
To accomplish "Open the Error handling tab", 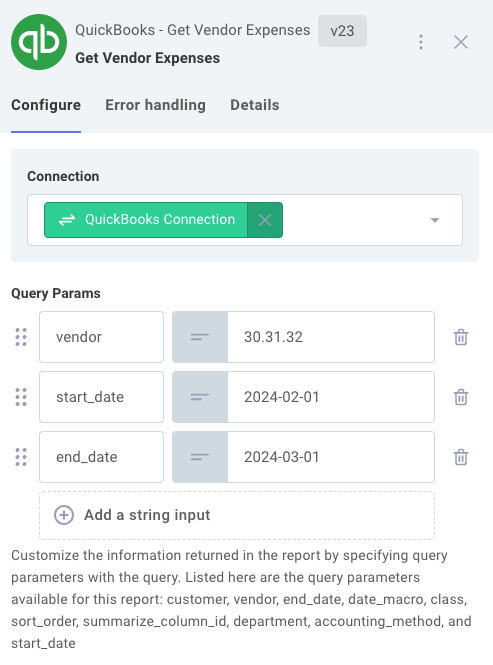I will (155, 105).
